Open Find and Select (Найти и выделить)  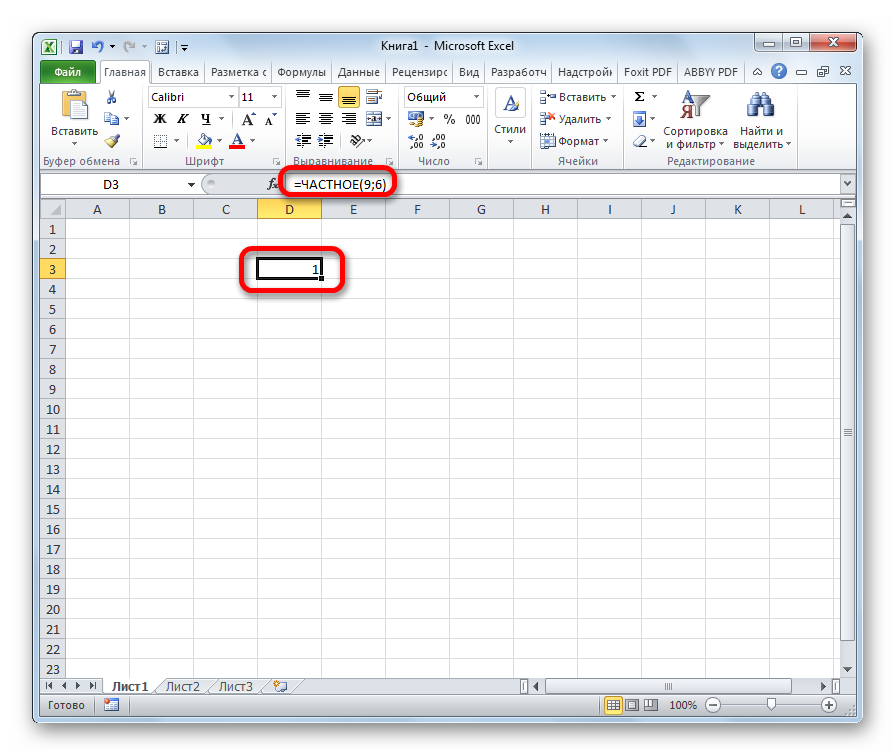761,120
